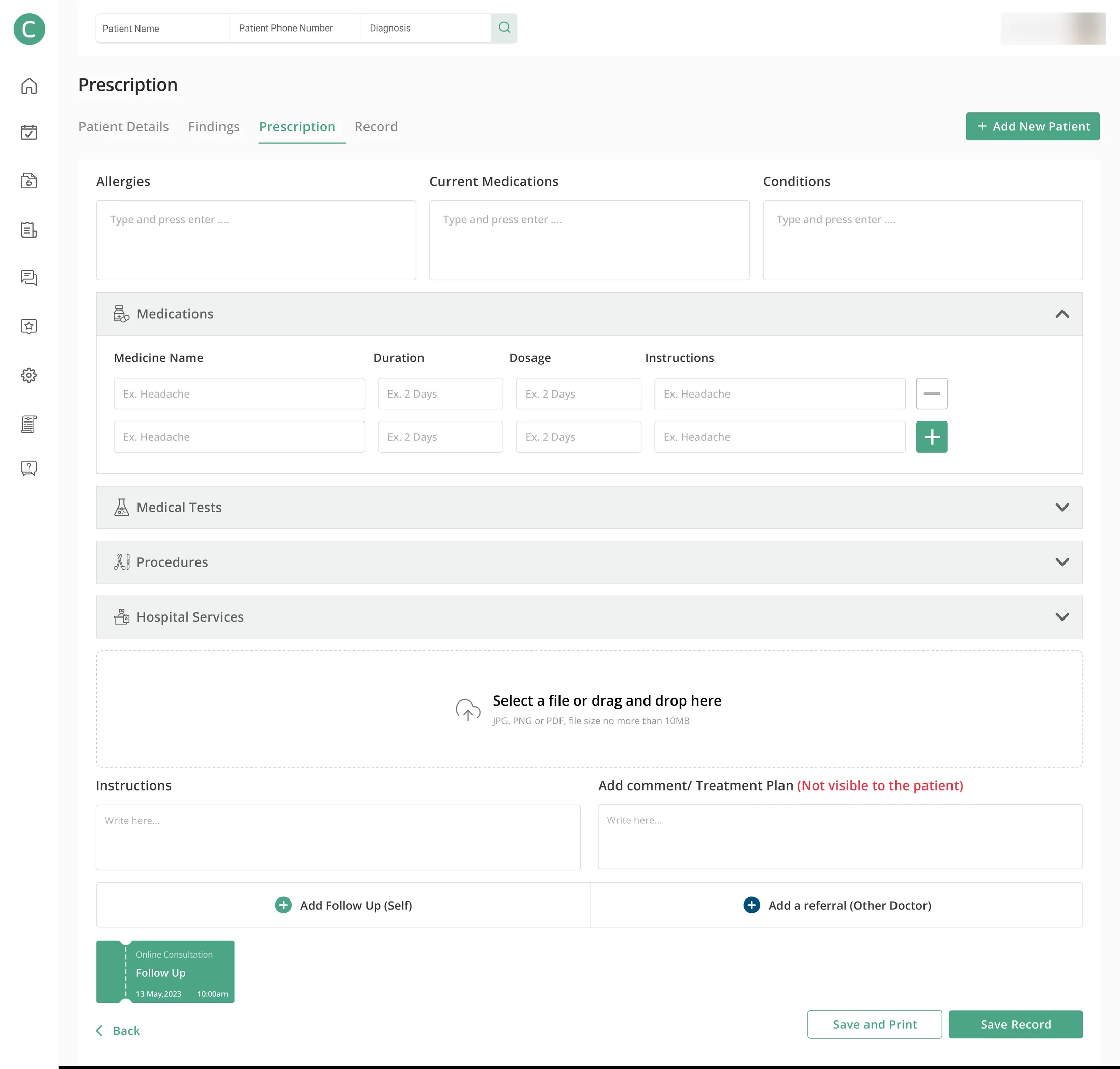Click first row Dosage field

pos(578,394)
